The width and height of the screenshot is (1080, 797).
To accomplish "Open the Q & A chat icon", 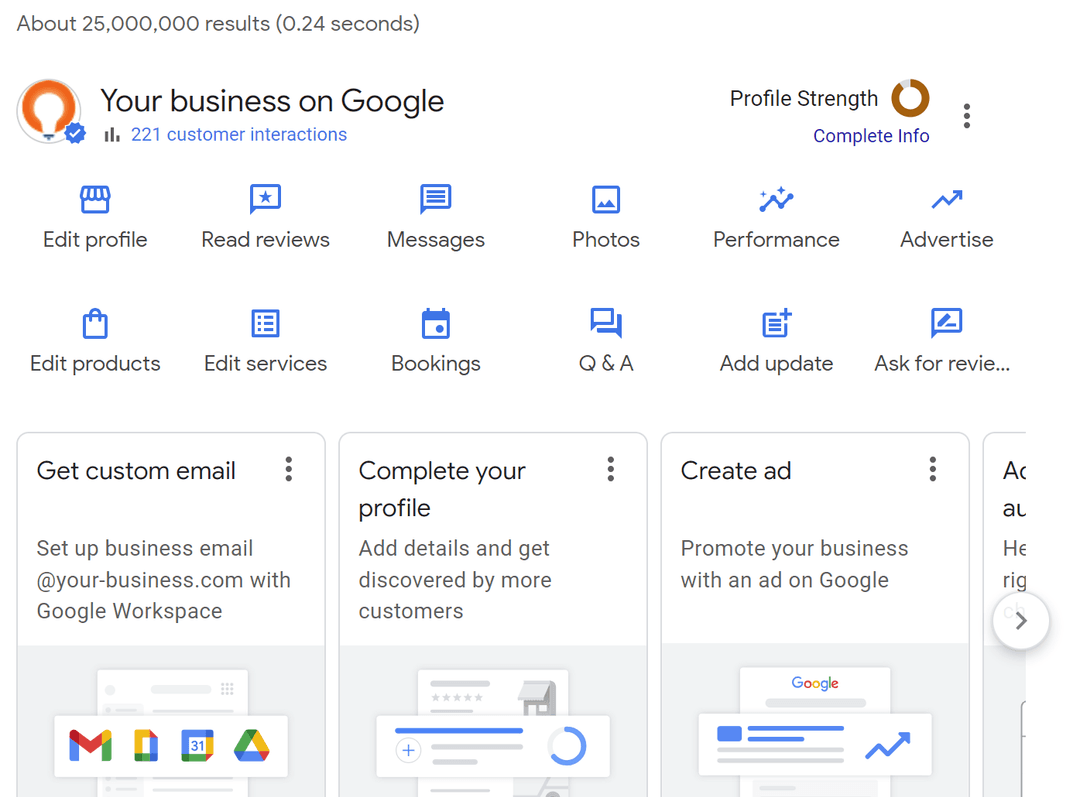I will click(606, 323).
